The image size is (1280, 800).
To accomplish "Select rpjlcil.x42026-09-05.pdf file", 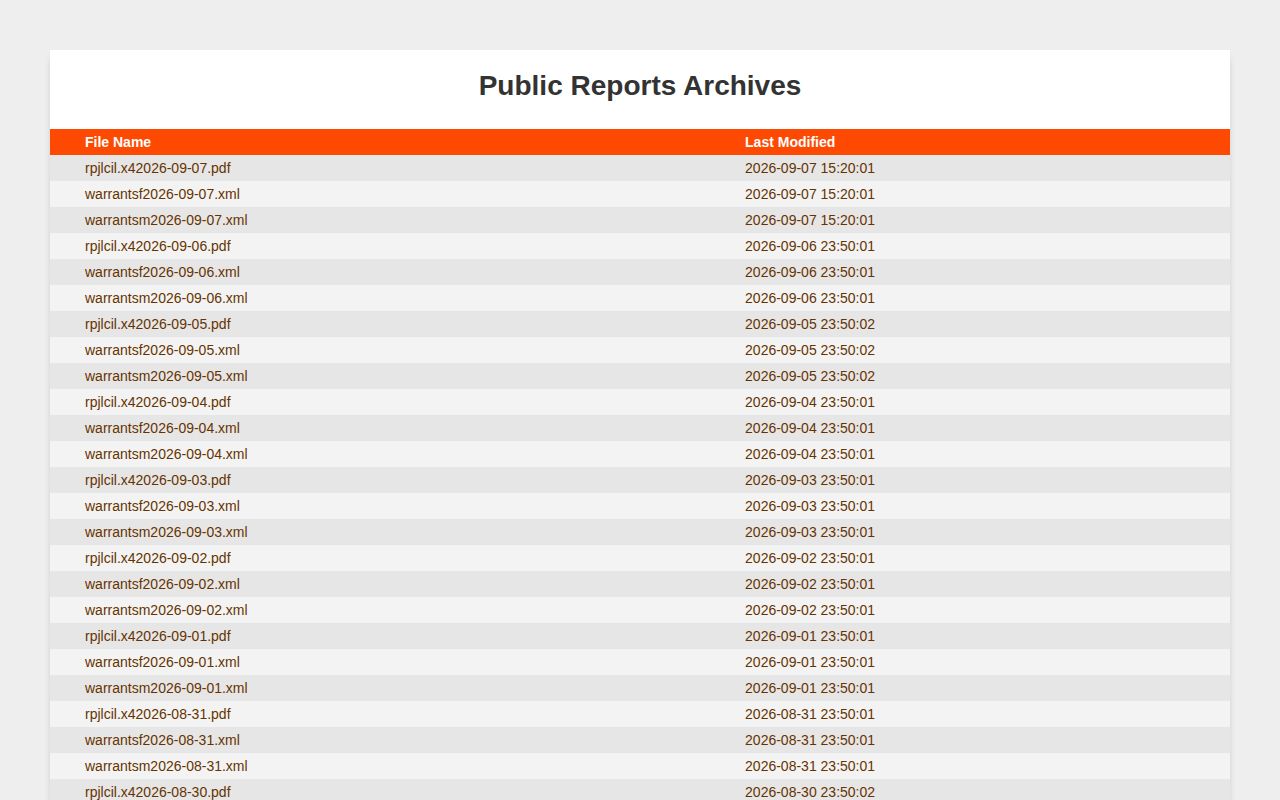I will (158, 324).
